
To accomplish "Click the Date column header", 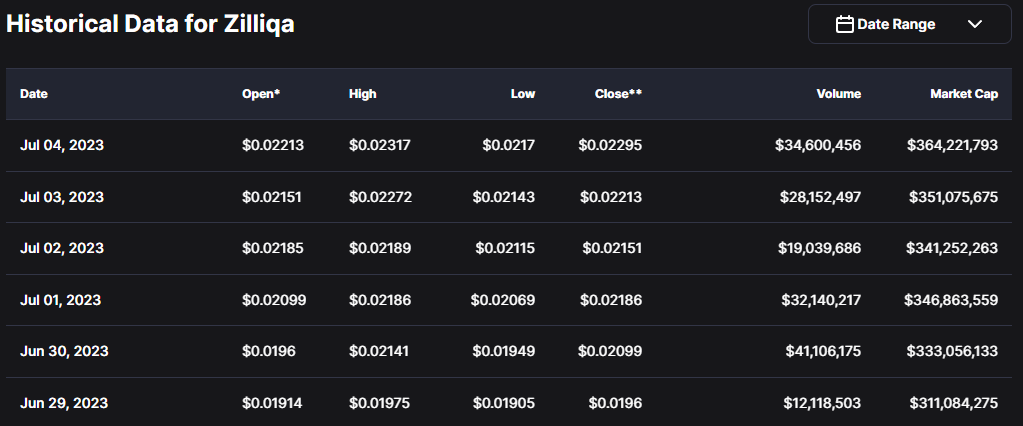I will tap(34, 94).
